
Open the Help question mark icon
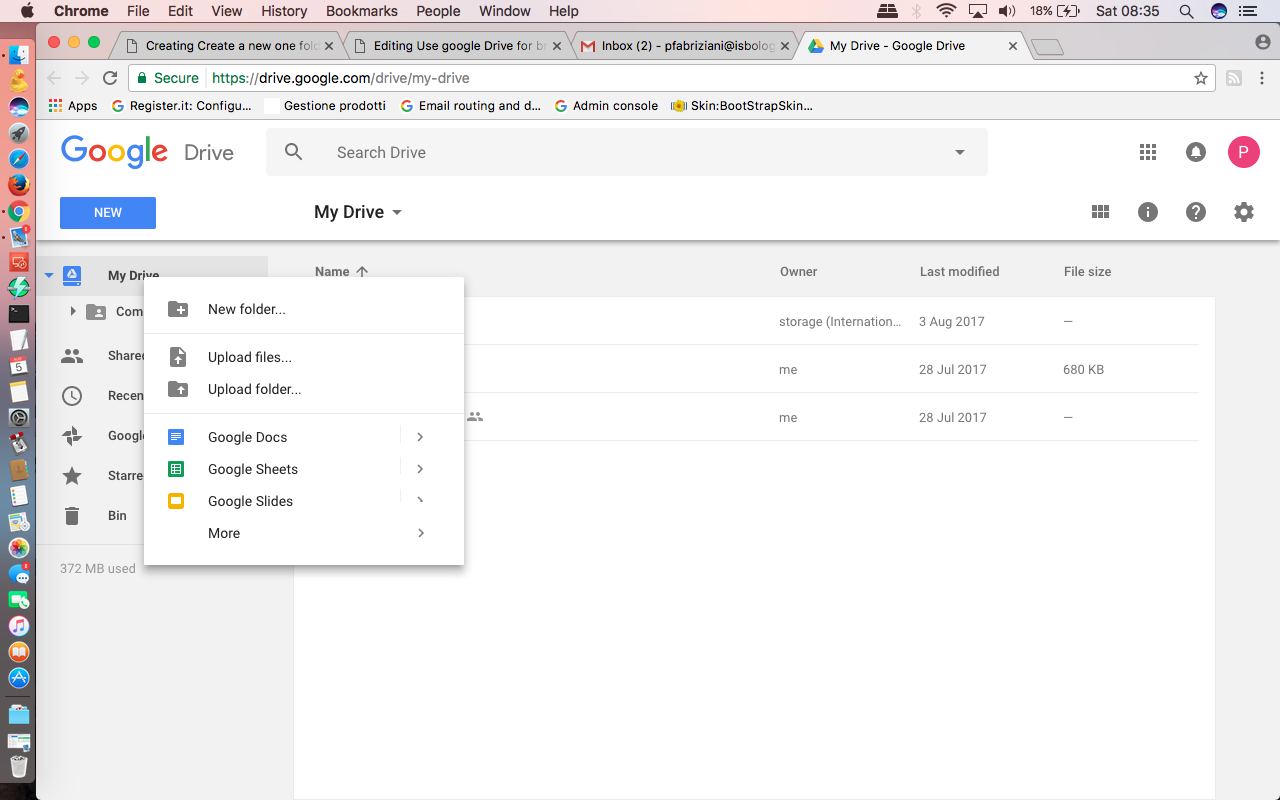pos(1196,212)
